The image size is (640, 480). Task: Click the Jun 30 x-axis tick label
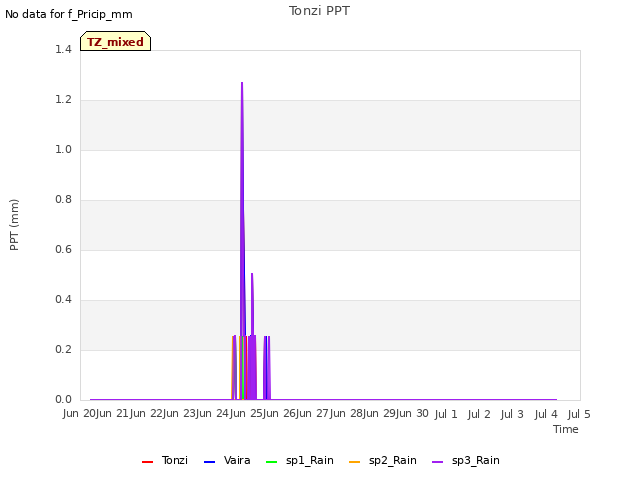[x=413, y=413]
